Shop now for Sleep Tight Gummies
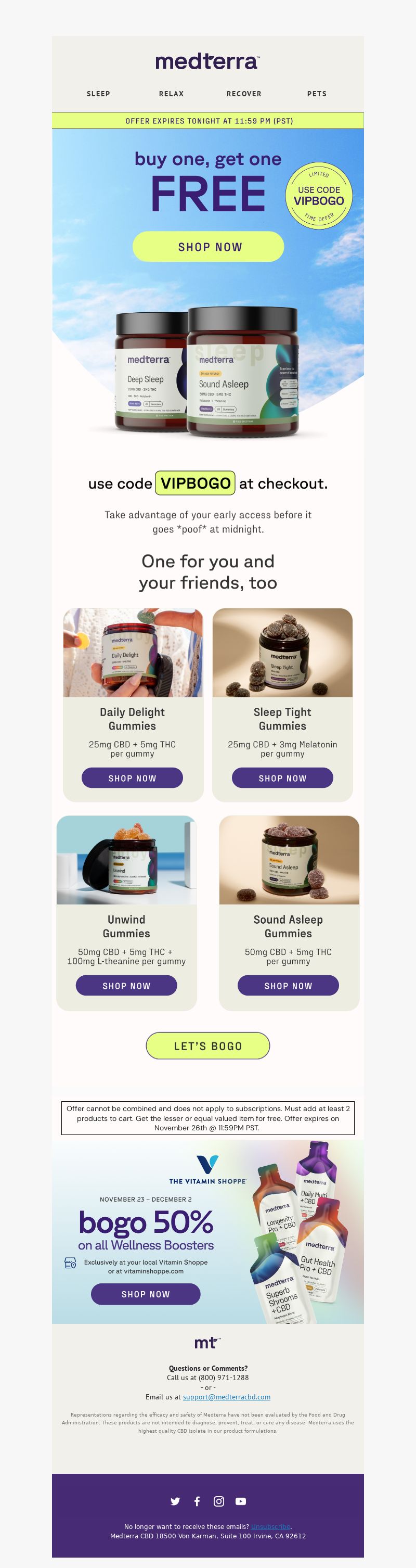The height and width of the screenshot is (1568, 416). tap(283, 778)
